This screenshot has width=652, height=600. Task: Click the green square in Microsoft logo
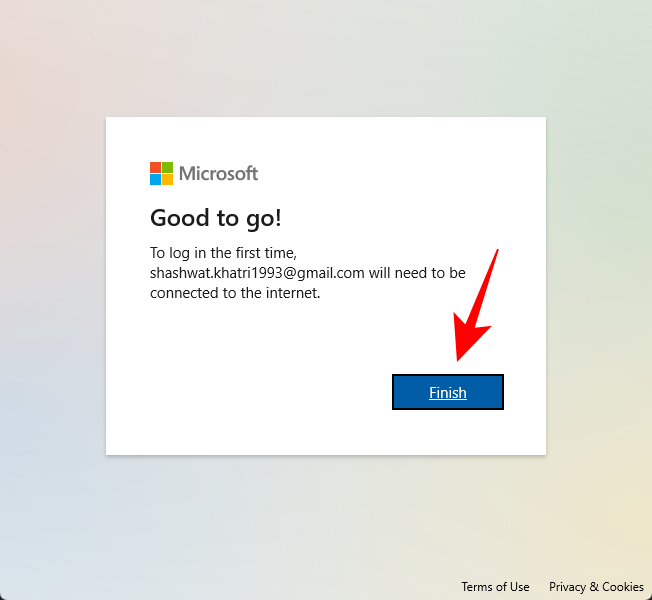pos(167,168)
